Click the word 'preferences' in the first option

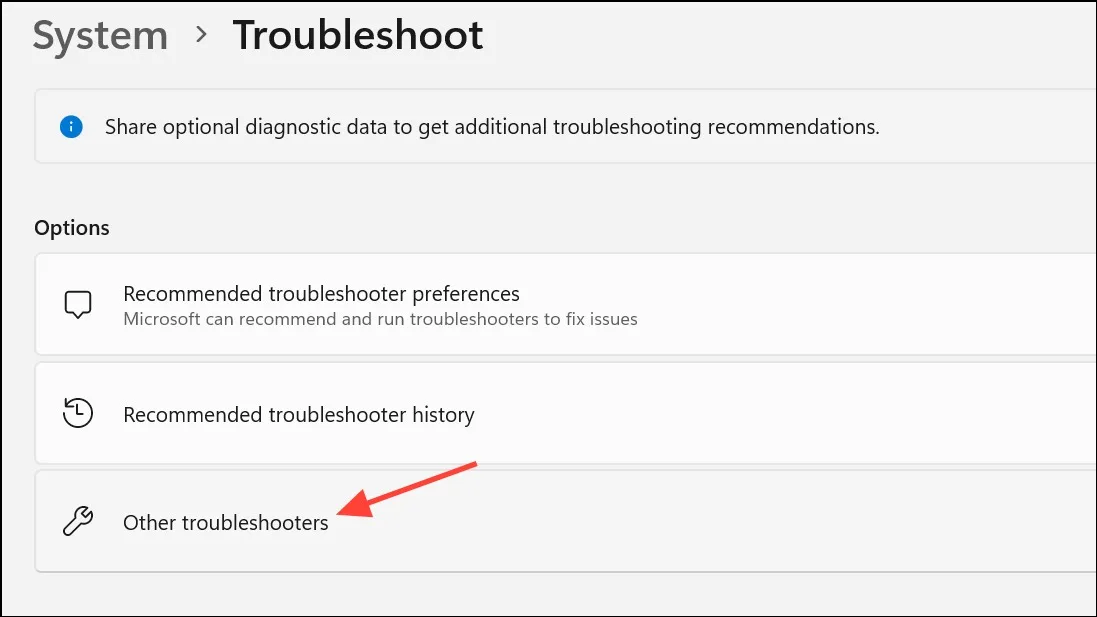point(466,295)
